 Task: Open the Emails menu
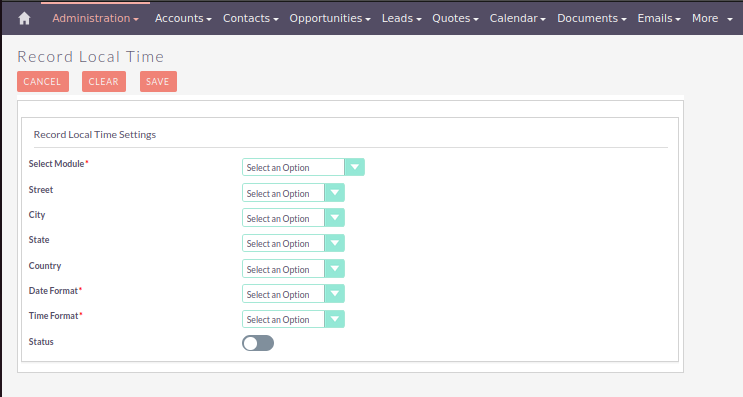click(x=659, y=18)
